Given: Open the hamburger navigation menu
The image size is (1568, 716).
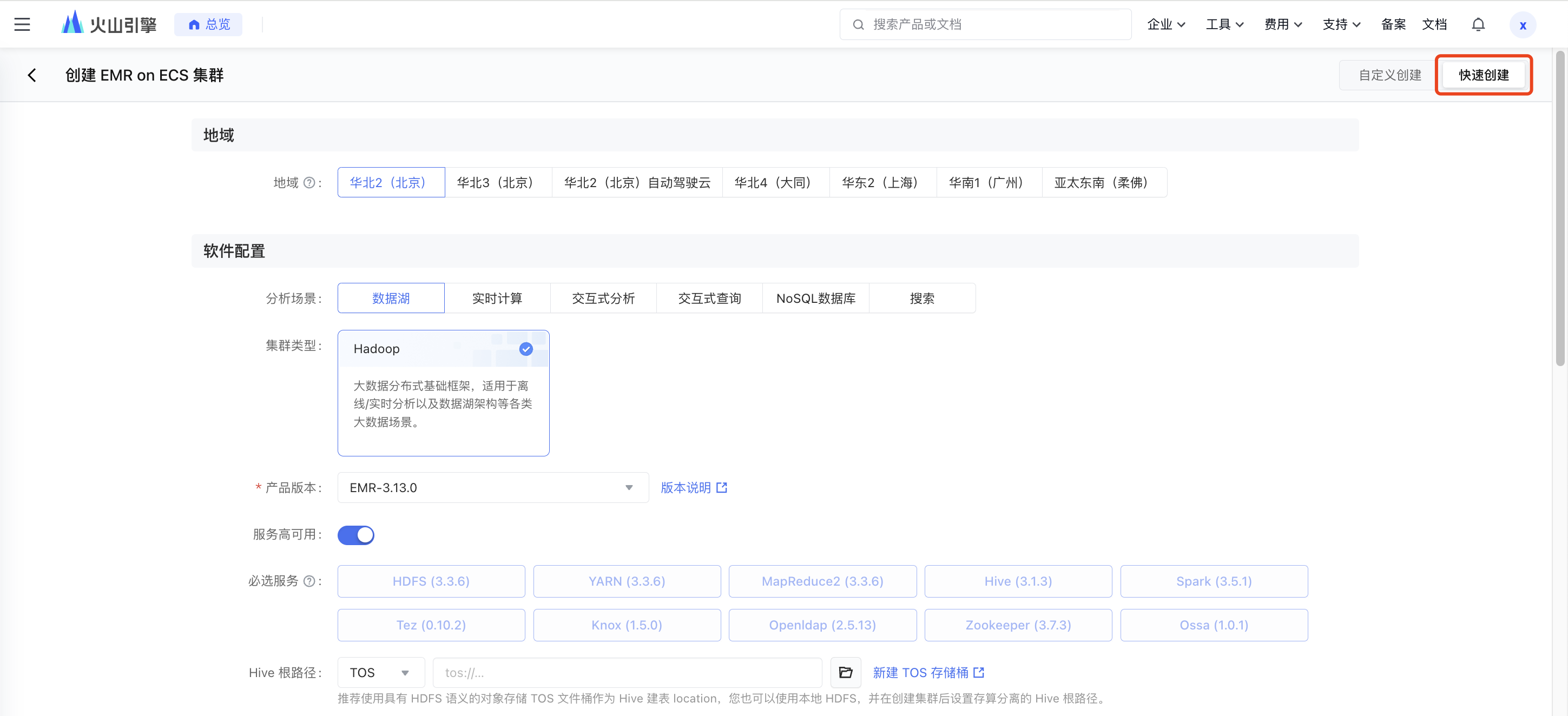Looking at the screenshot, I should (x=23, y=24).
